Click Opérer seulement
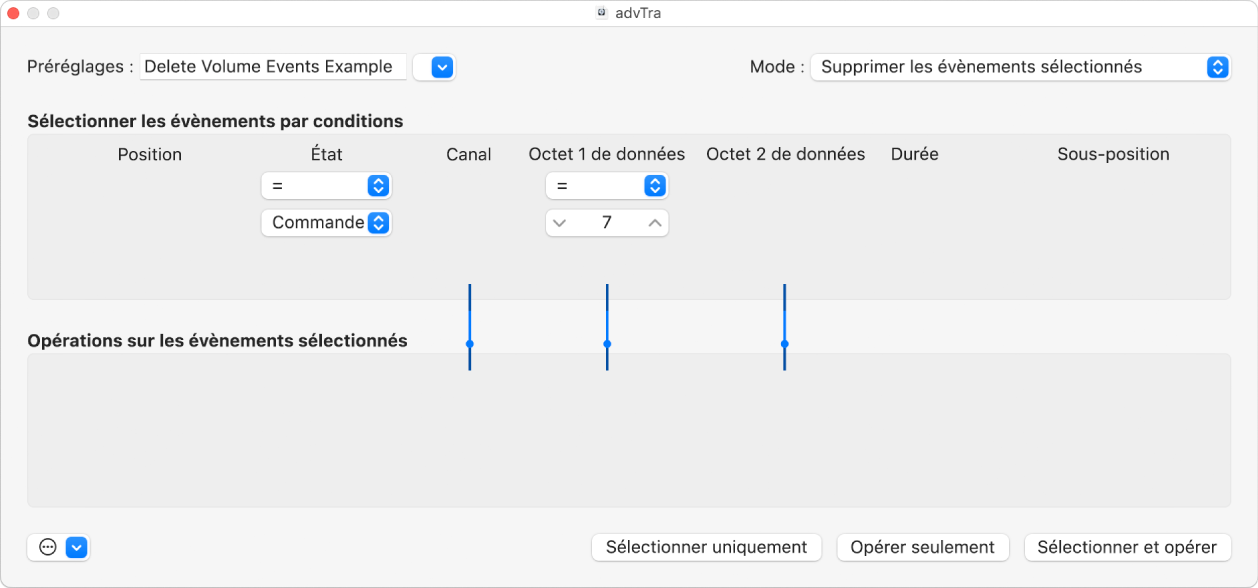The width and height of the screenshot is (1258, 588). pos(922,547)
